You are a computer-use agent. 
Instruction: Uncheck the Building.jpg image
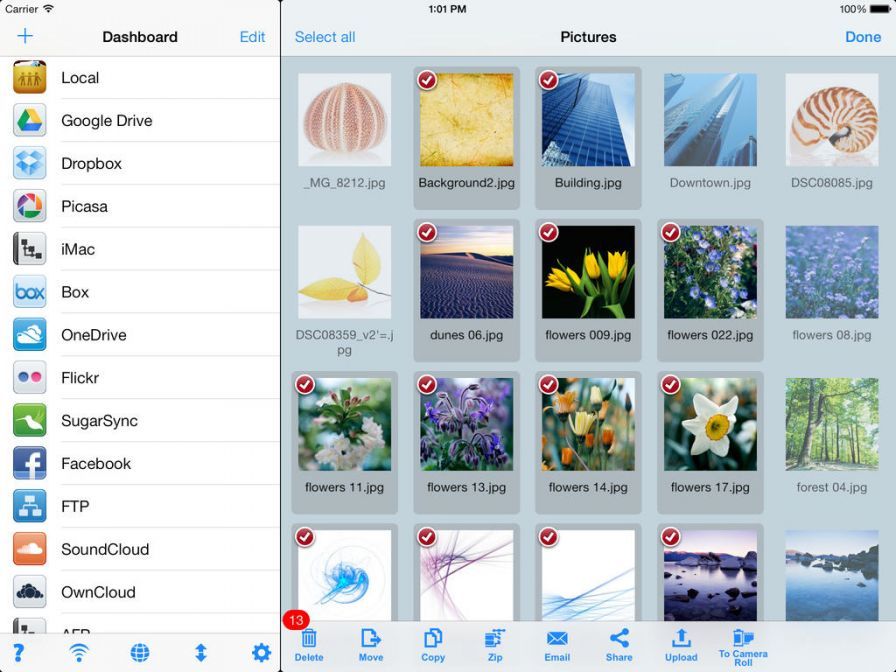[549, 80]
